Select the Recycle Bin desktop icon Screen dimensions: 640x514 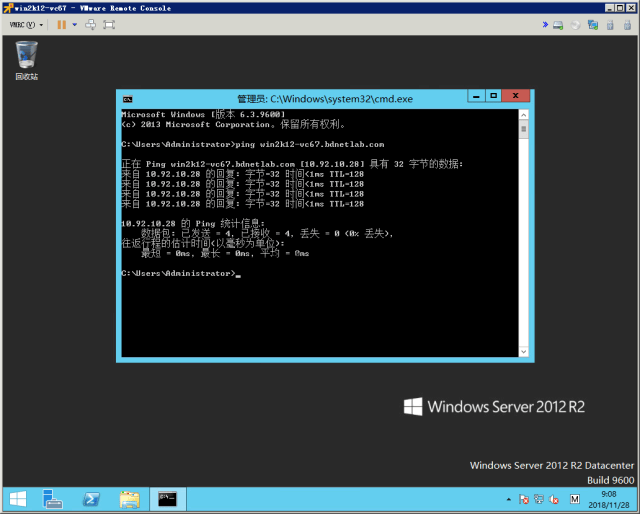tap(27, 60)
